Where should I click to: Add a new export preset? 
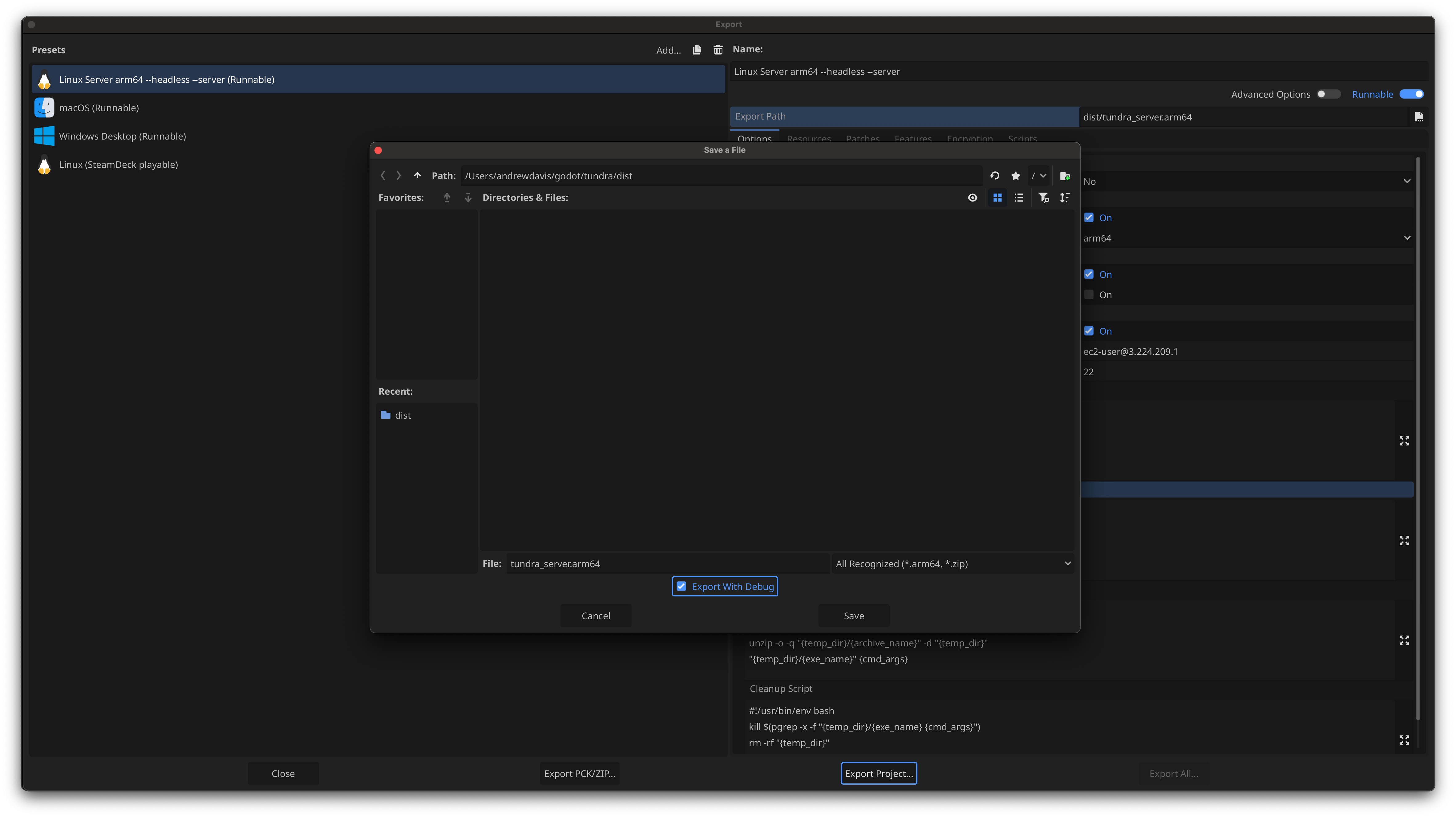click(668, 50)
